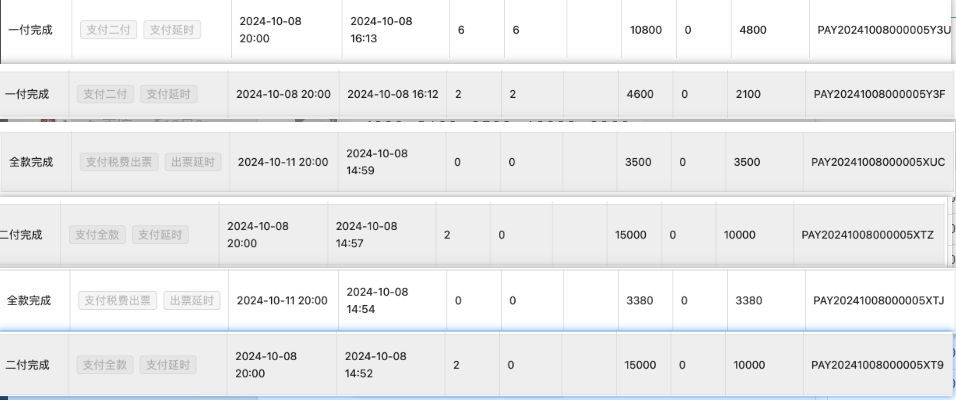Select order number PAY20241008000005Y3U
The height and width of the screenshot is (400, 956).
coord(884,30)
